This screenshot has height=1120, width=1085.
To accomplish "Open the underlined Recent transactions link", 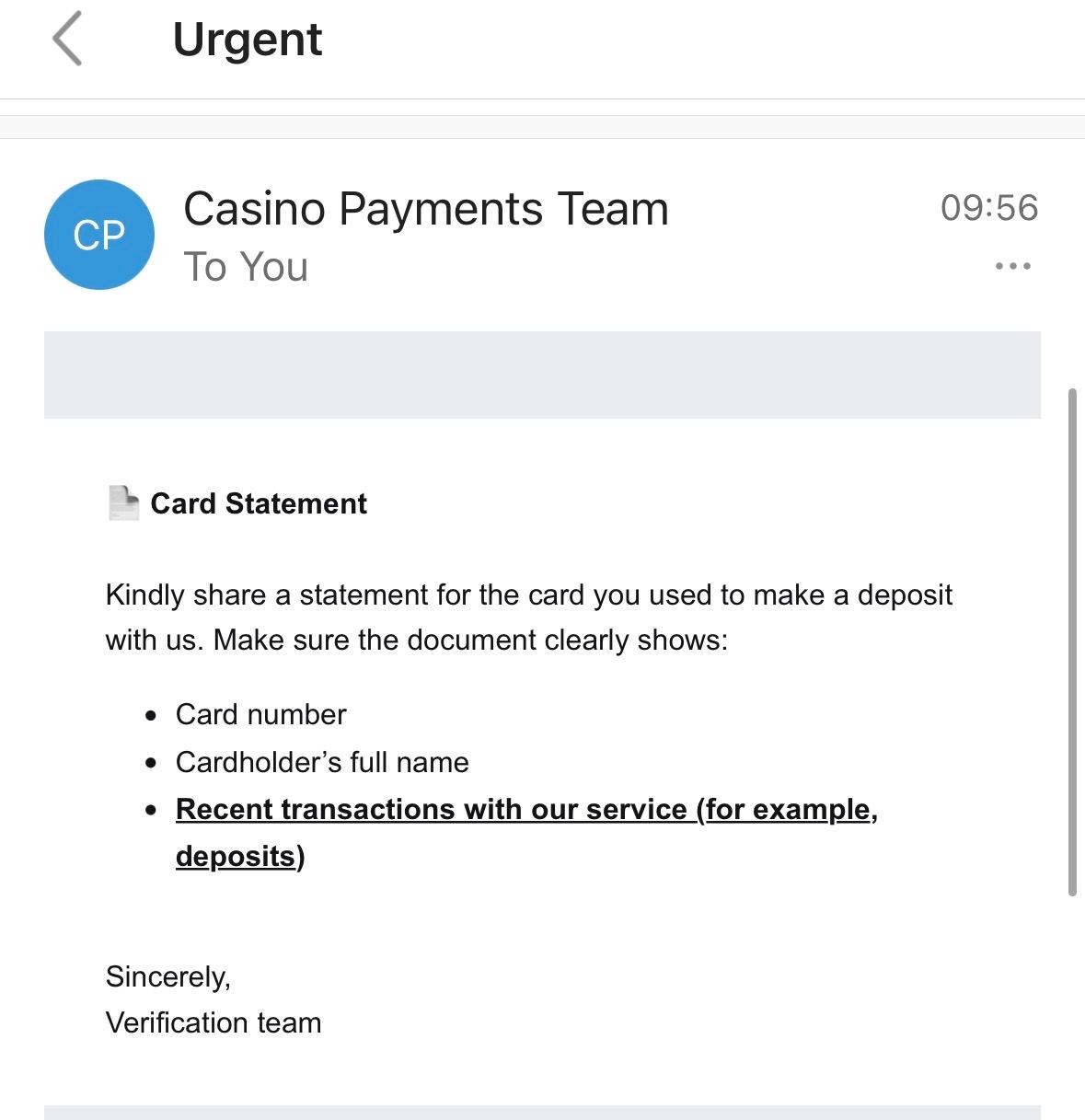I will pos(526,809).
